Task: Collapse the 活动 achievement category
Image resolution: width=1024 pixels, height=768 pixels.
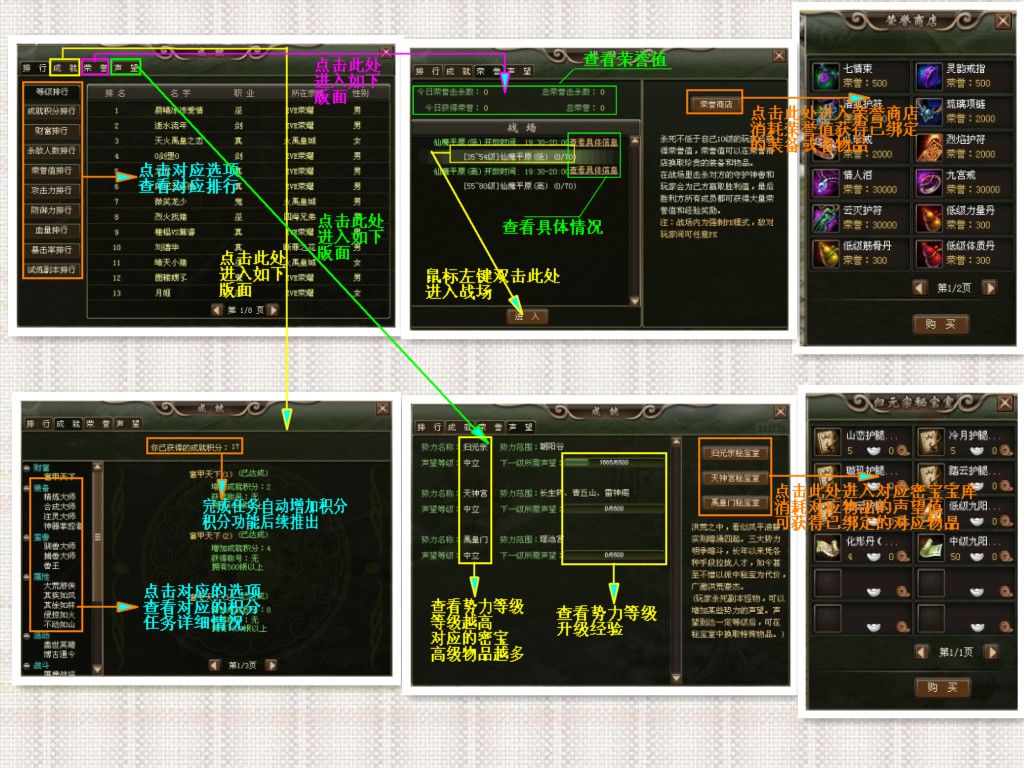Action: pyautogui.click(x=27, y=635)
